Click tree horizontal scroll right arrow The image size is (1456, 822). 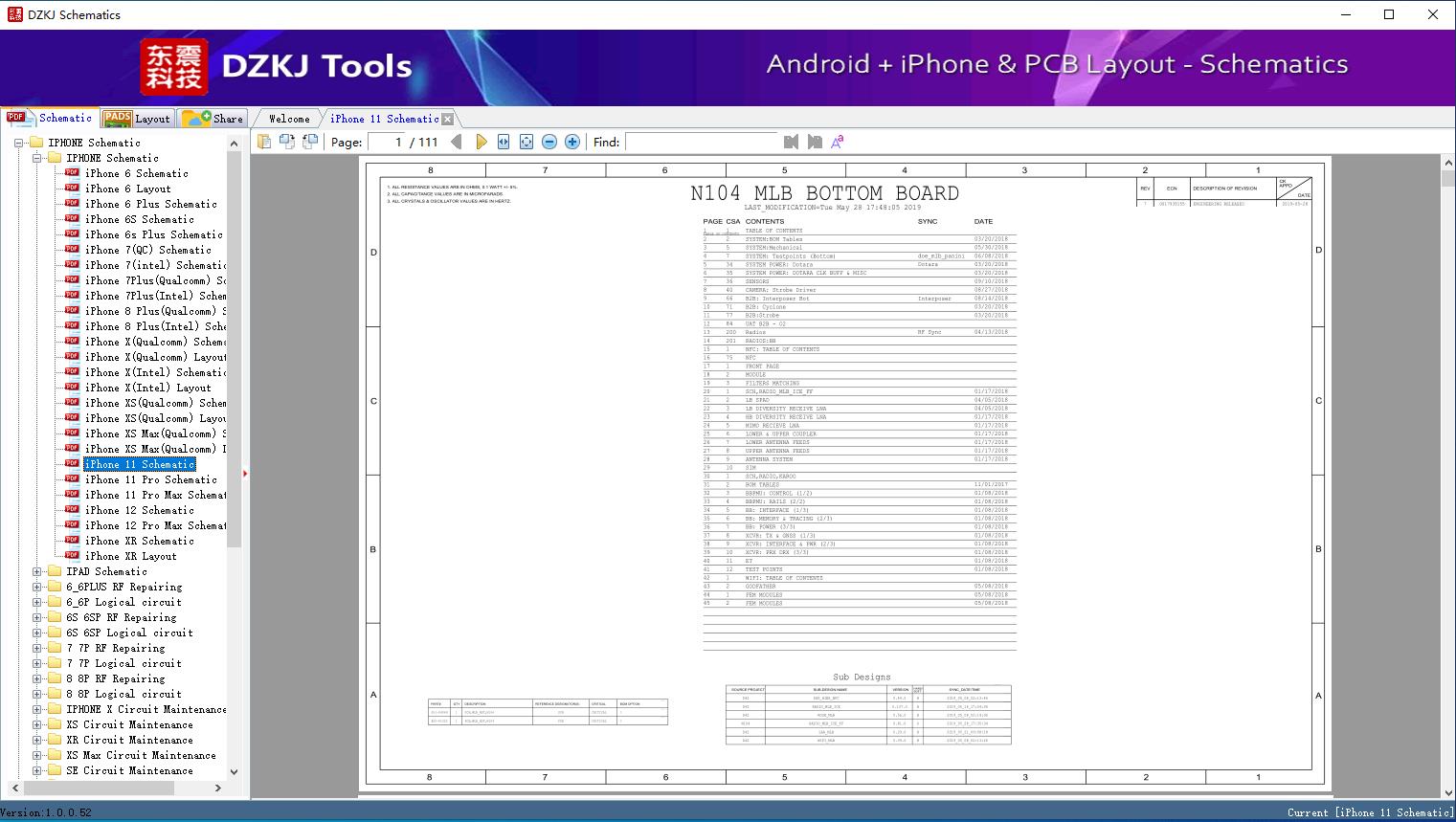218,788
